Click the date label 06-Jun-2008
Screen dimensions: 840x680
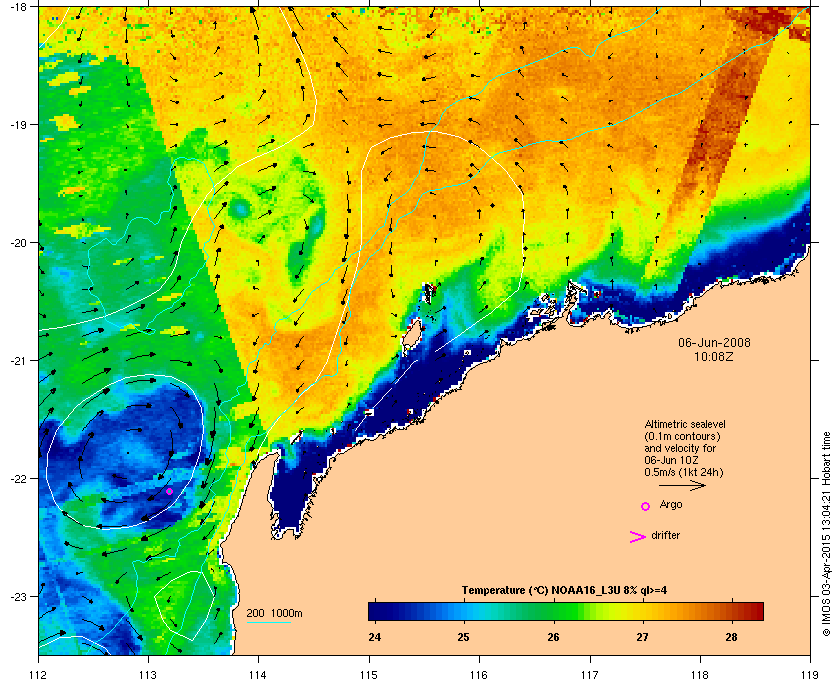pos(714,342)
